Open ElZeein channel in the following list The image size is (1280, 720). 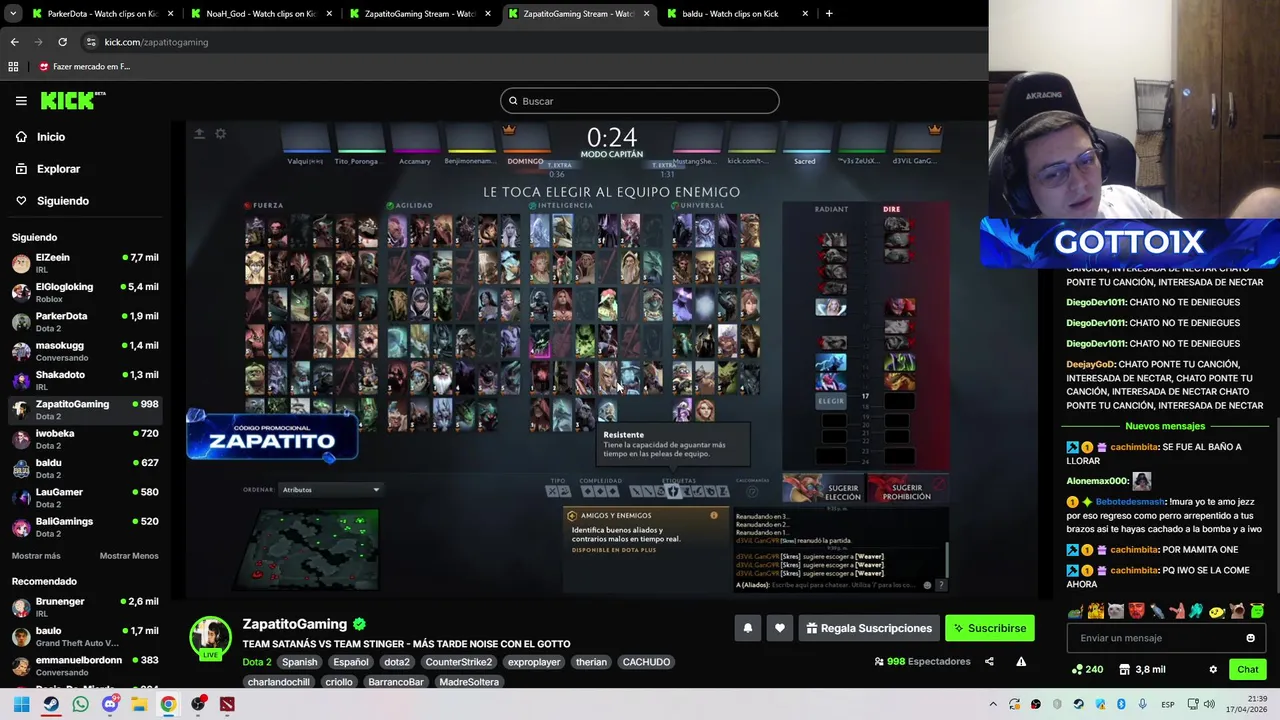(x=85, y=263)
